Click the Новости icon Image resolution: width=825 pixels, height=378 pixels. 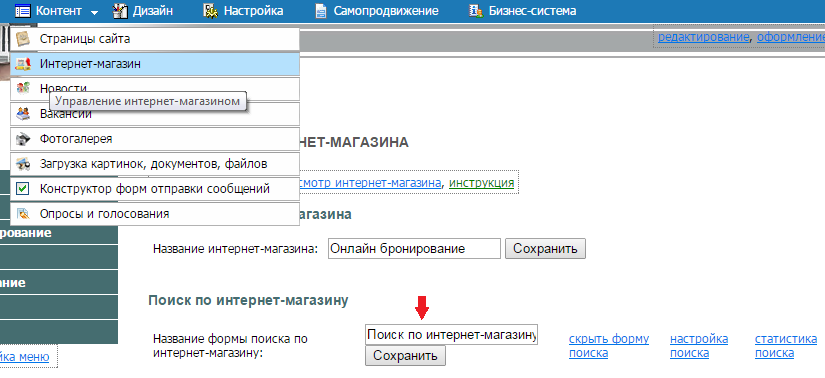point(23,88)
